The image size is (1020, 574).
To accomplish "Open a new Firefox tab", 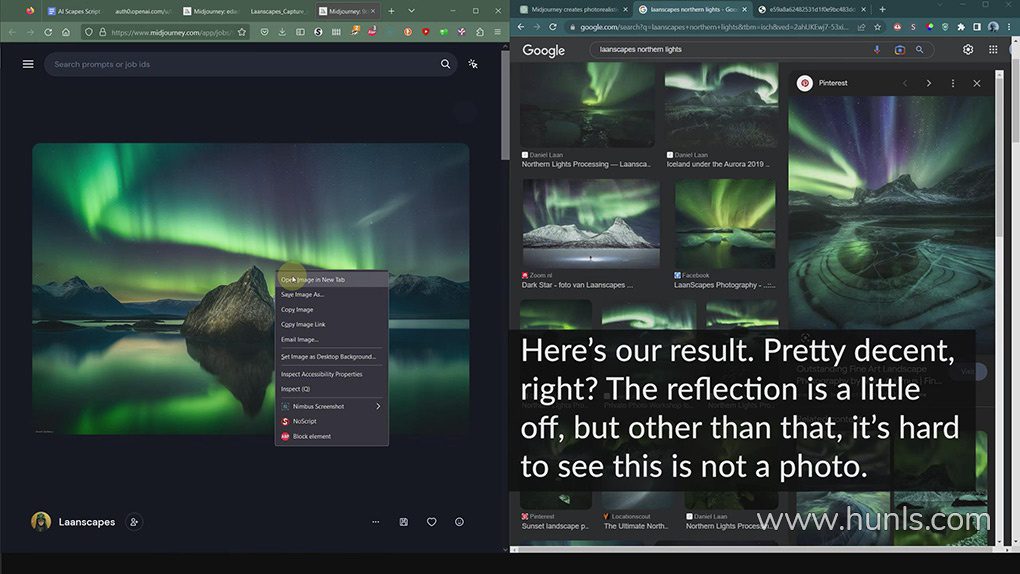I will click(x=391, y=11).
